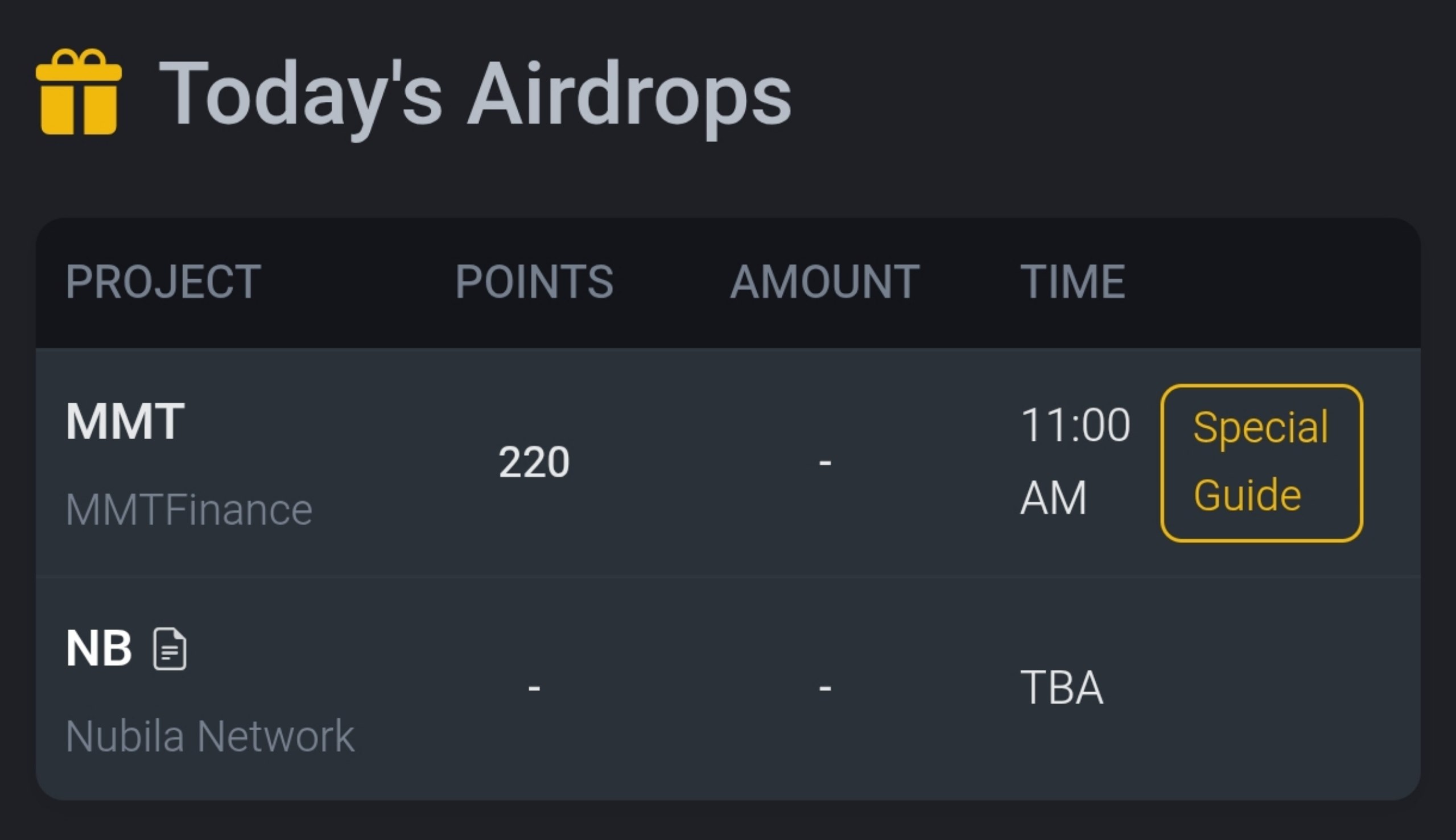Image resolution: width=1456 pixels, height=840 pixels.
Task: Open the document icon beside NB
Action: (x=169, y=648)
